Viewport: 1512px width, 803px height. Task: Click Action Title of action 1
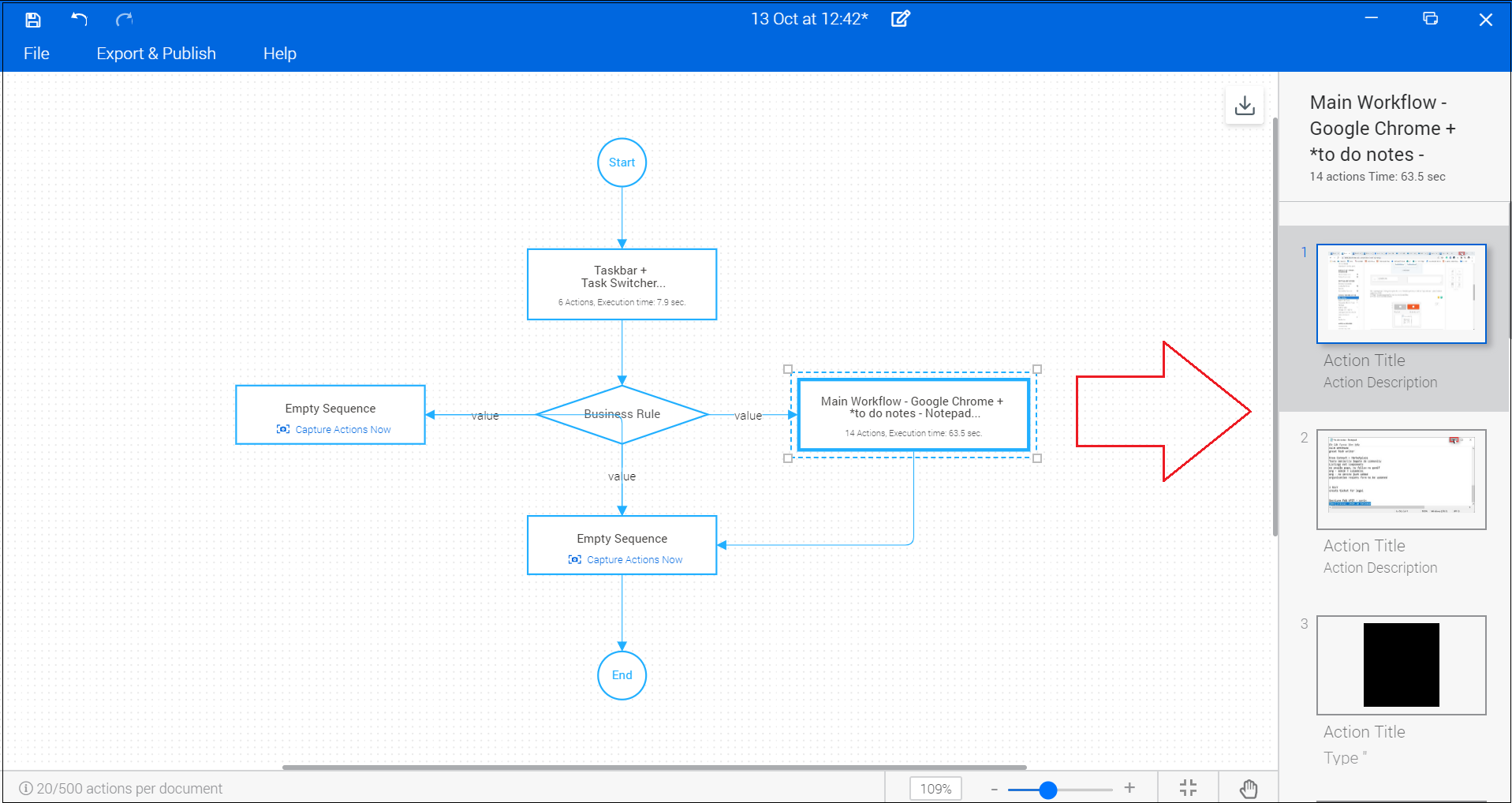1364,360
